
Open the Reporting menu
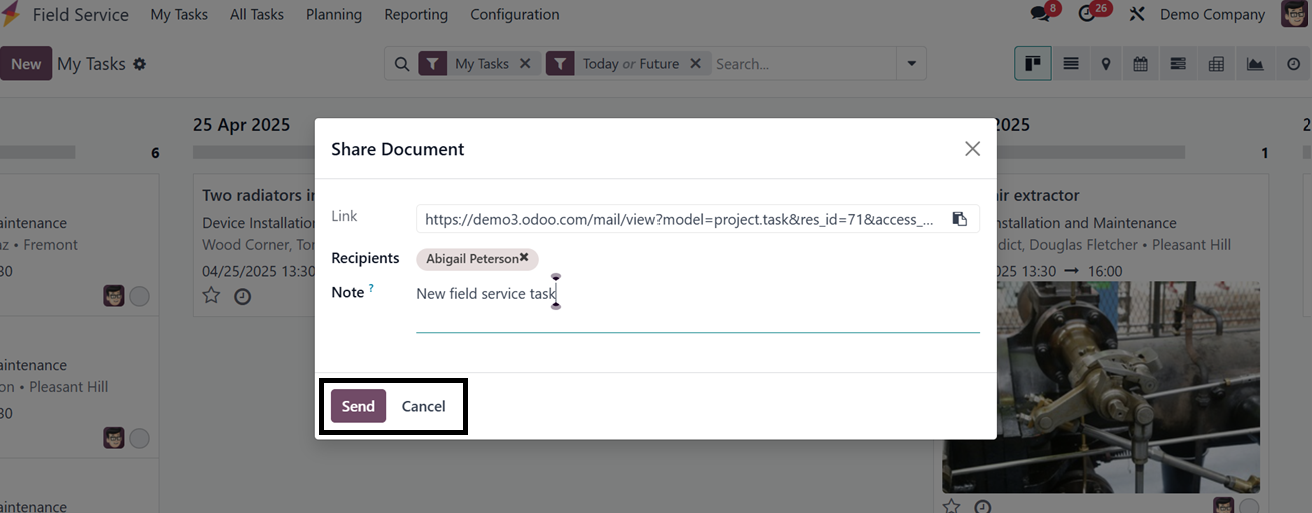tap(416, 14)
